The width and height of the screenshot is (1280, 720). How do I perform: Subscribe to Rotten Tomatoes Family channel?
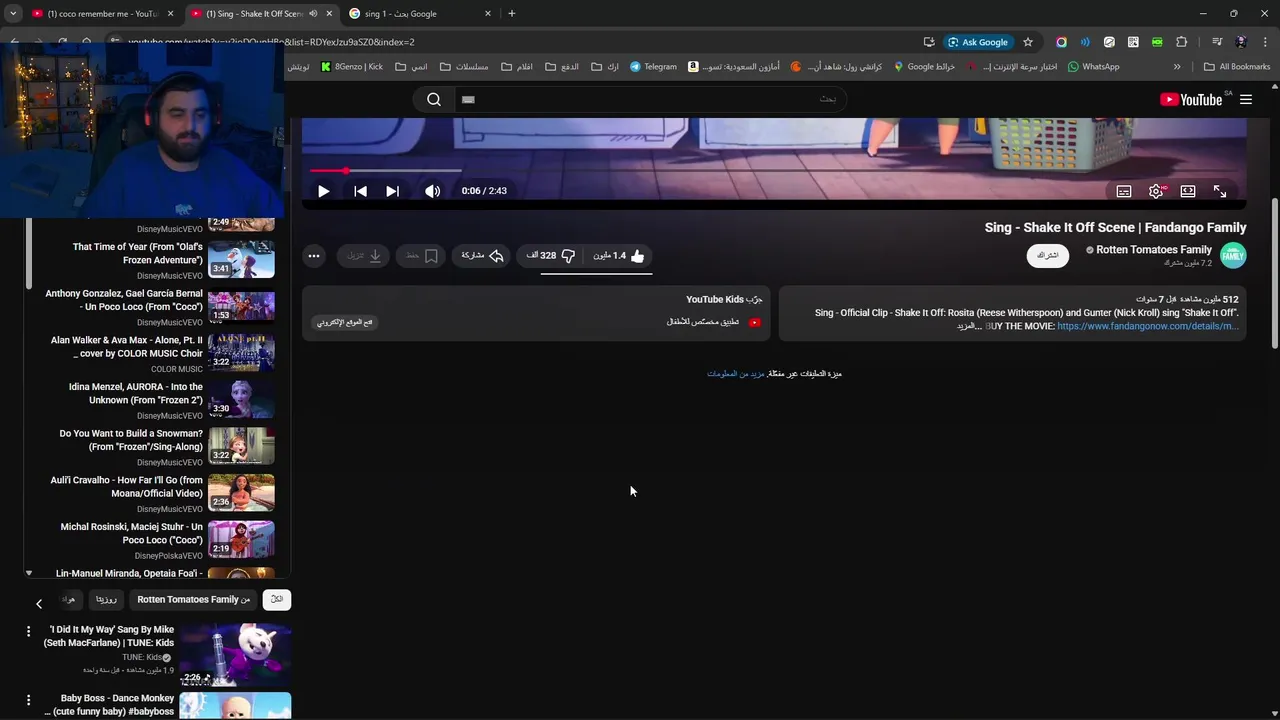[1048, 255]
